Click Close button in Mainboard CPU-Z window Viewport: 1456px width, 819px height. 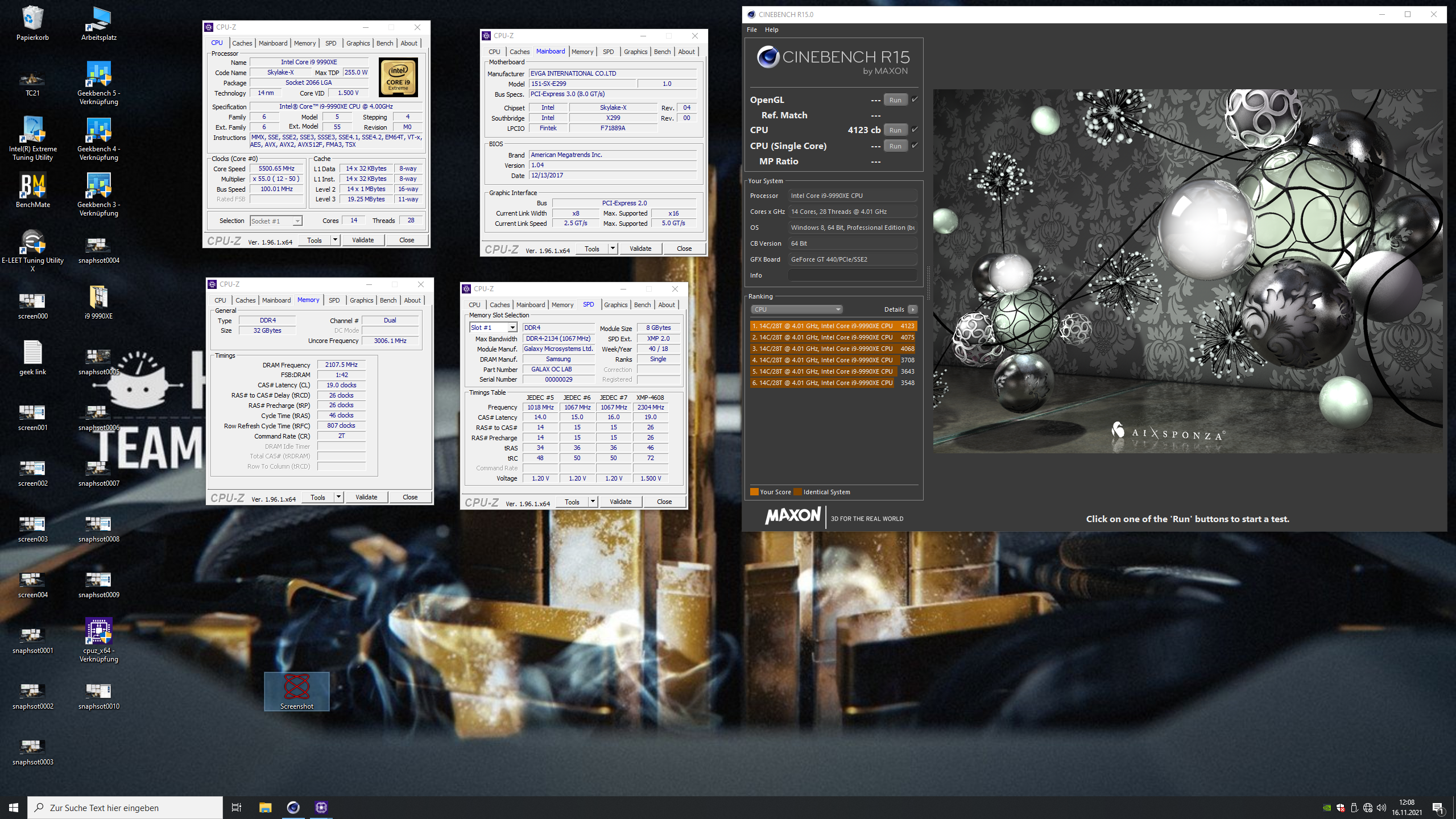[x=684, y=249]
